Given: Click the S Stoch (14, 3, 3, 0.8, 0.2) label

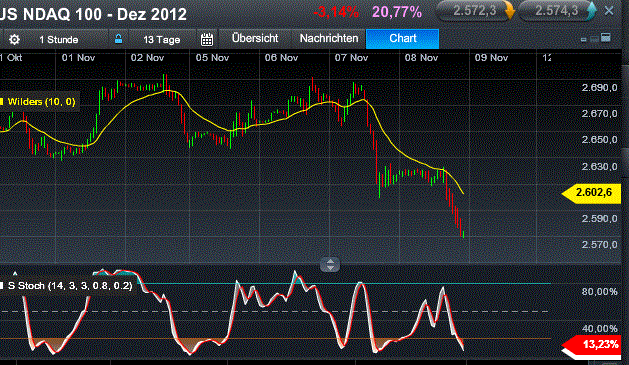Looking at the screenshot, I should point(70,286).
